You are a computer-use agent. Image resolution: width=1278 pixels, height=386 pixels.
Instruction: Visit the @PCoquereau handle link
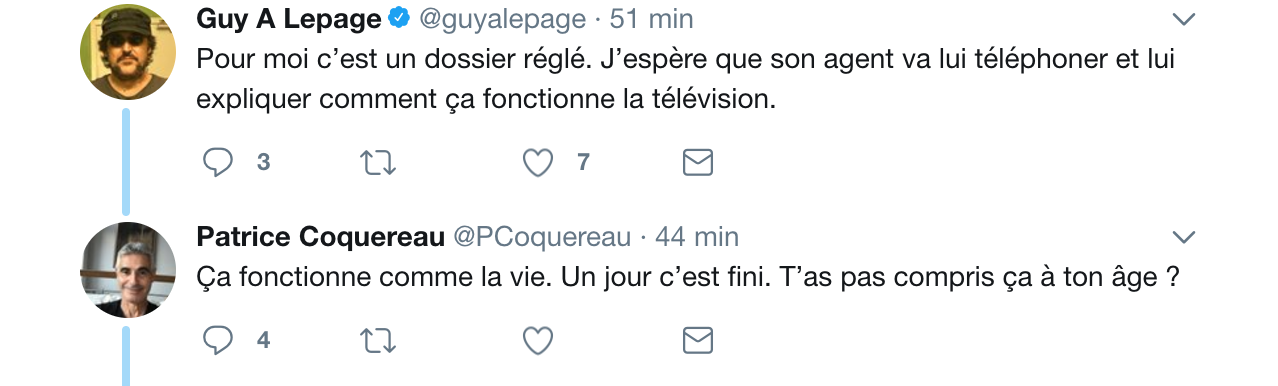pos(543,237)
